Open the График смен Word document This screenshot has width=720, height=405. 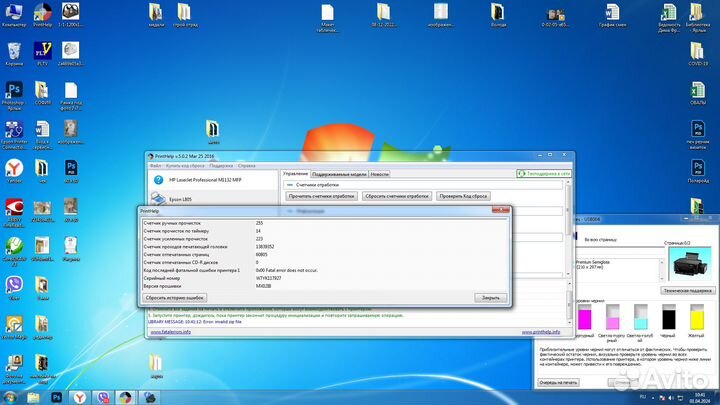(x=613, y=15)
